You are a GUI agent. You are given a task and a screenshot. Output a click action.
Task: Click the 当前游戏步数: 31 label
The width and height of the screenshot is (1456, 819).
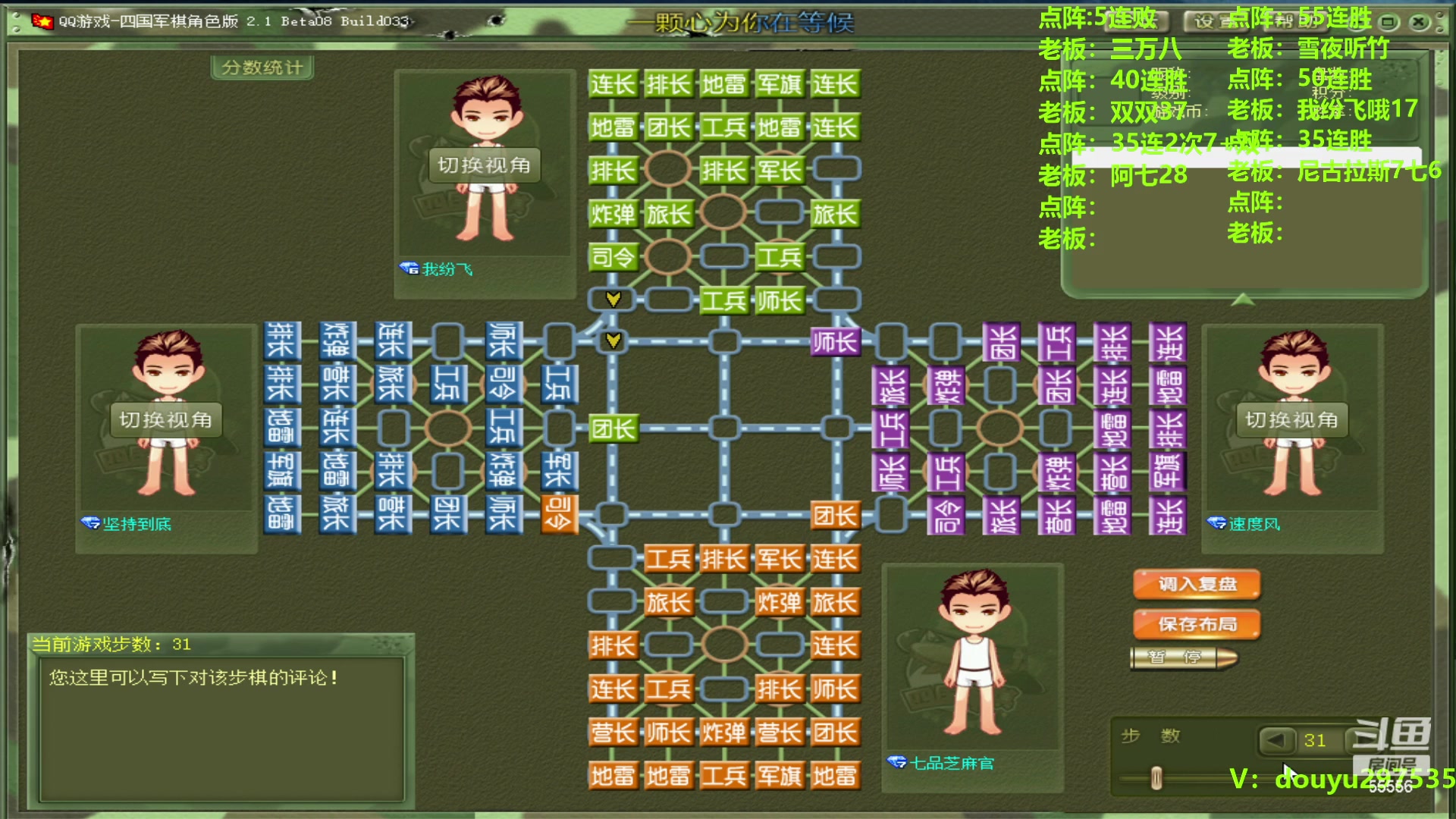tap(111, 644)
